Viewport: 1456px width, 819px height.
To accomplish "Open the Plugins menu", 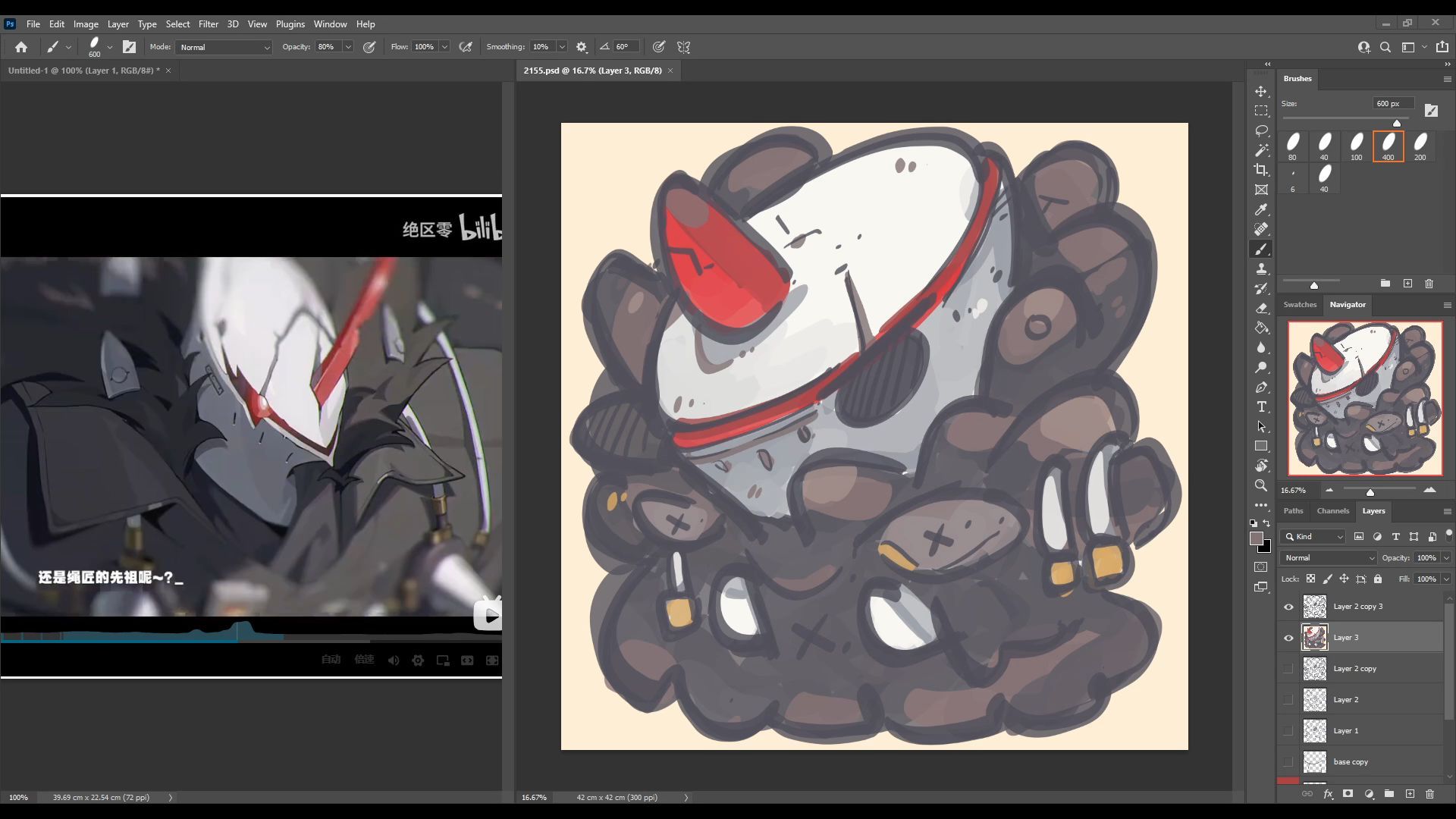I will (x=290, y=24).
